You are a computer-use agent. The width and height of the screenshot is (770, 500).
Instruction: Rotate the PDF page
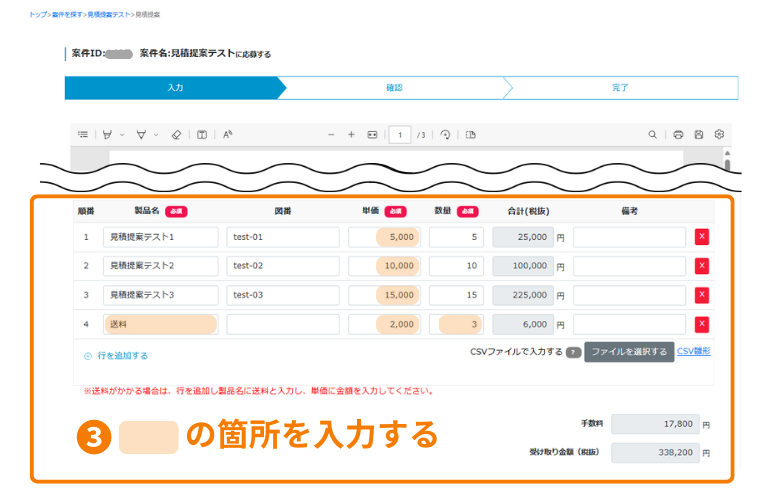pos(445,134)
